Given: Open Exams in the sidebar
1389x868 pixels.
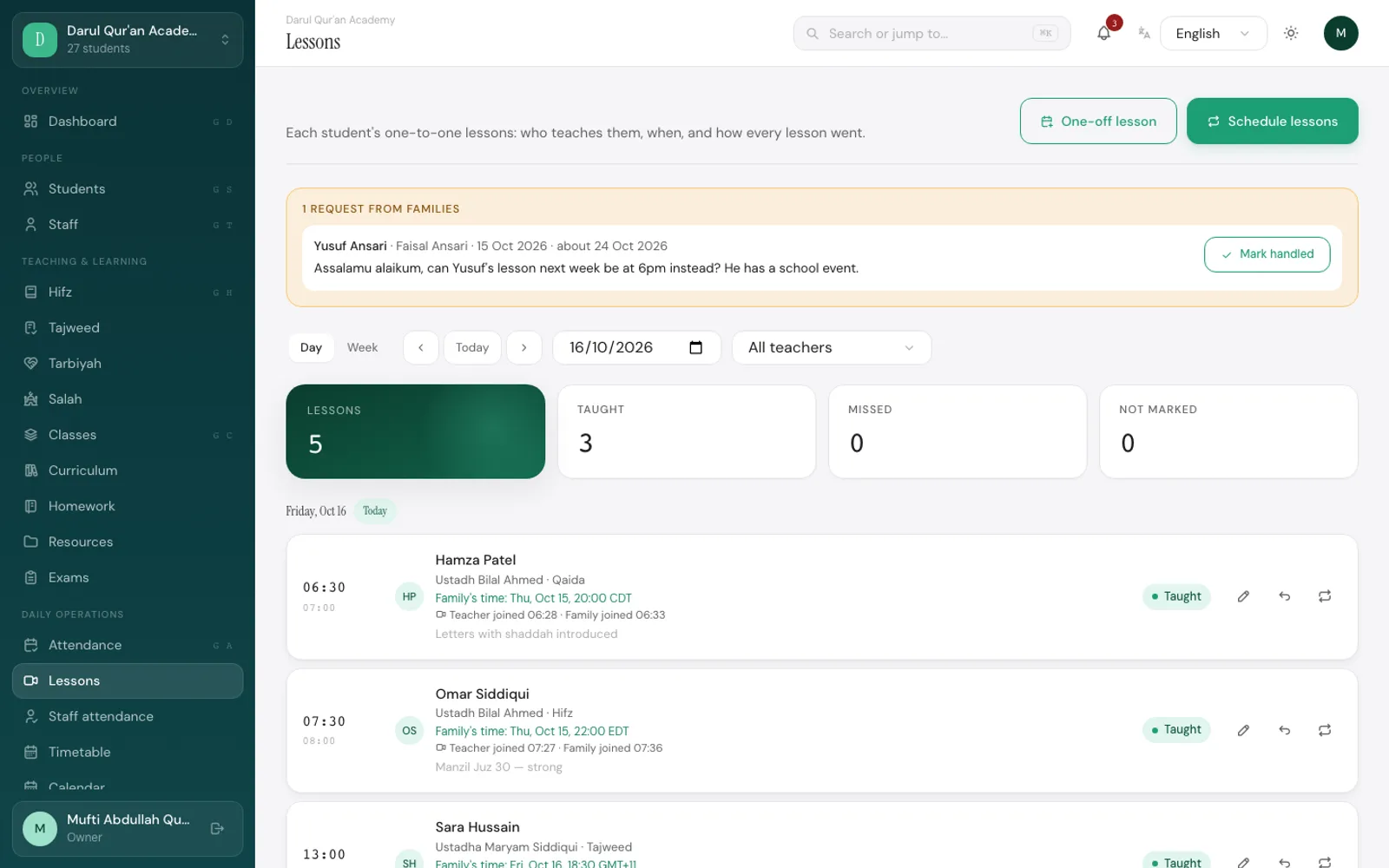Looking at the screenshot, I should (x=128, y=577).
